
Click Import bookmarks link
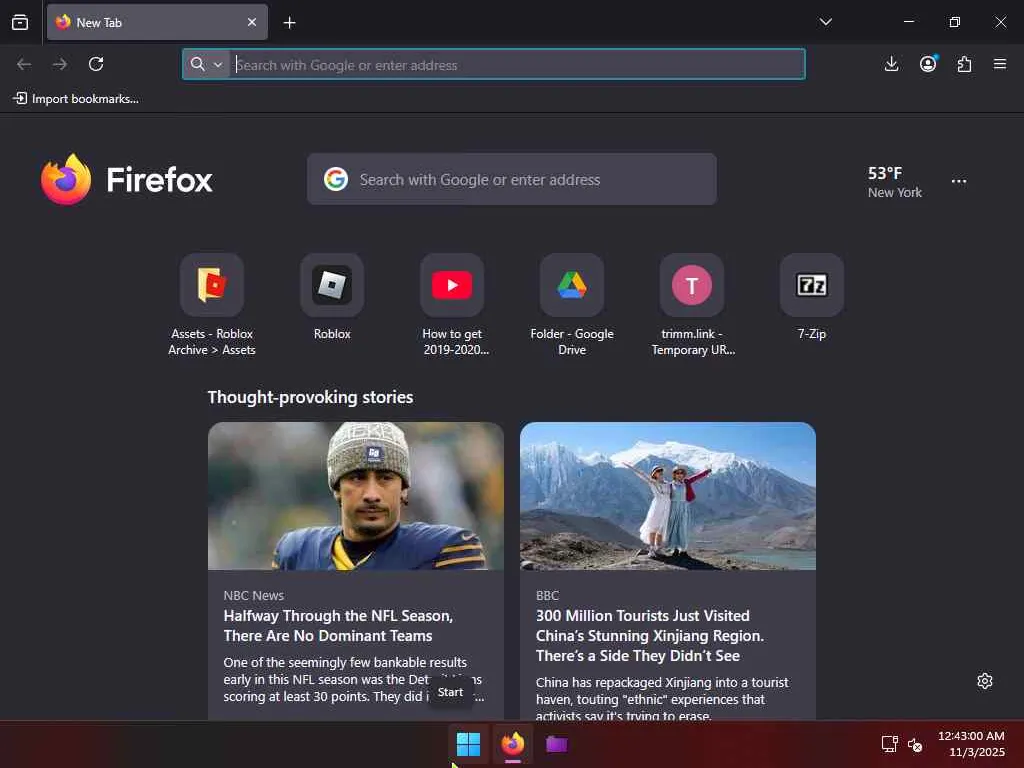76,99
